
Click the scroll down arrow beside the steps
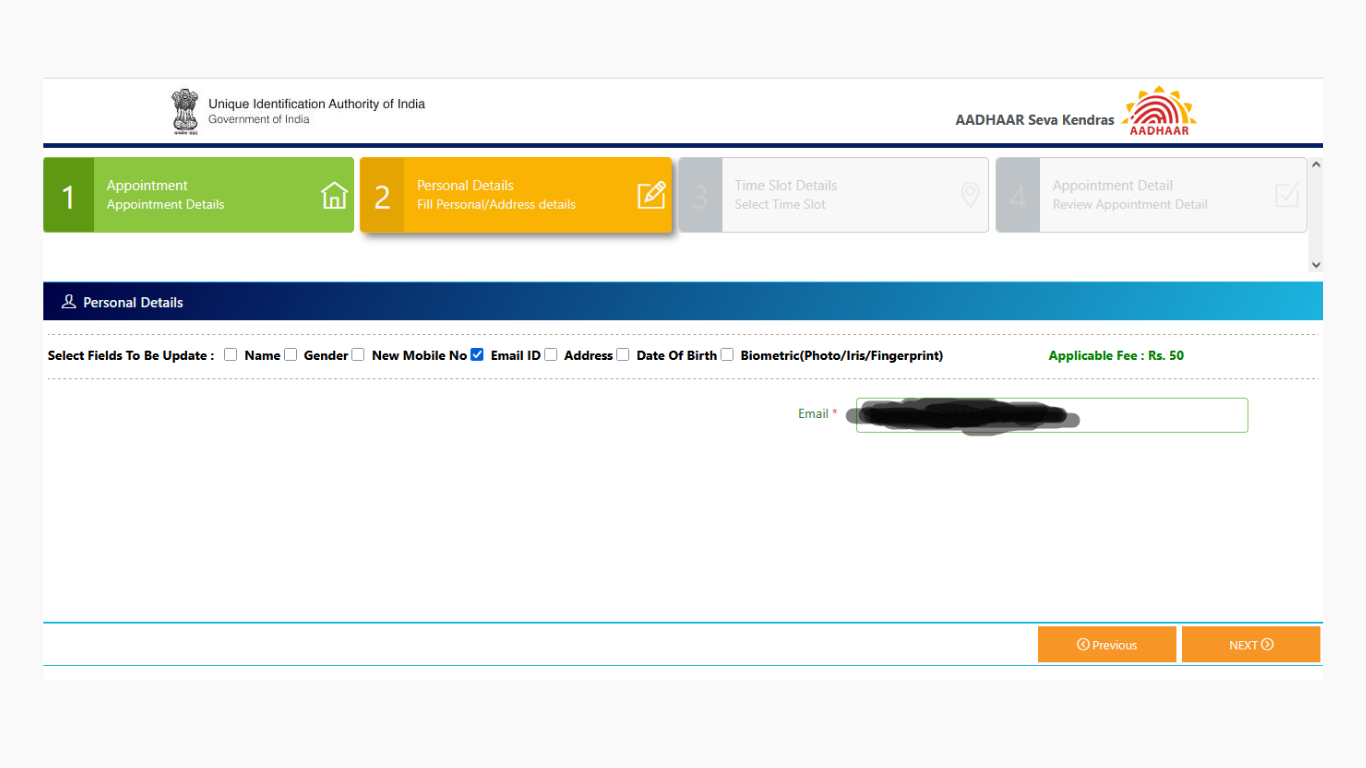click(1315, 265)
